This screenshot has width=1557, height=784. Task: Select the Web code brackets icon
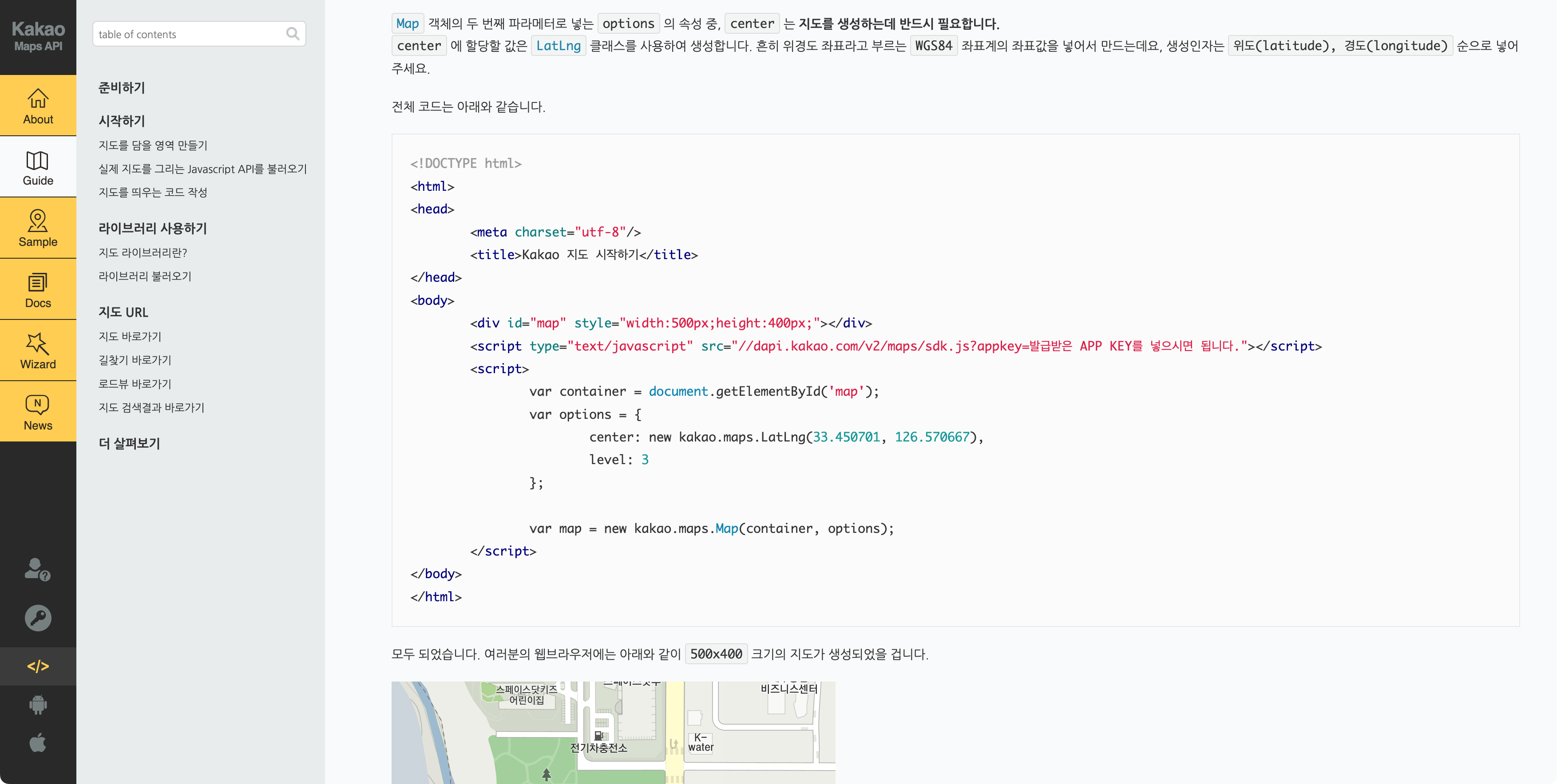pos(37,666)
